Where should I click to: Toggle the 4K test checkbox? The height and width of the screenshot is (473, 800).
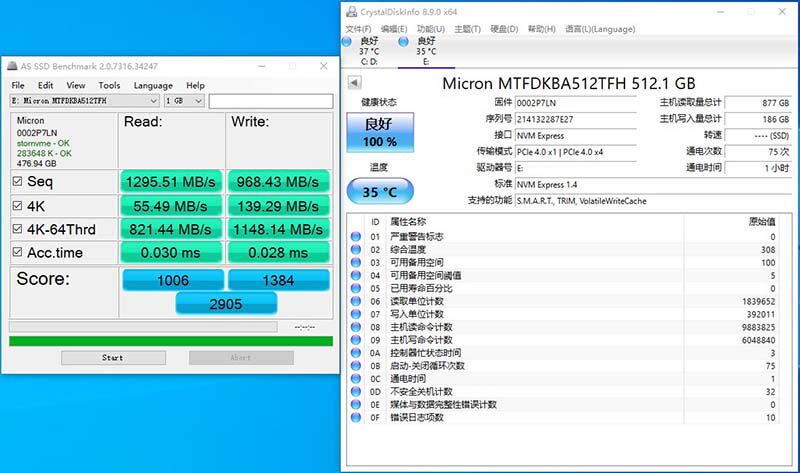point(17,206)
